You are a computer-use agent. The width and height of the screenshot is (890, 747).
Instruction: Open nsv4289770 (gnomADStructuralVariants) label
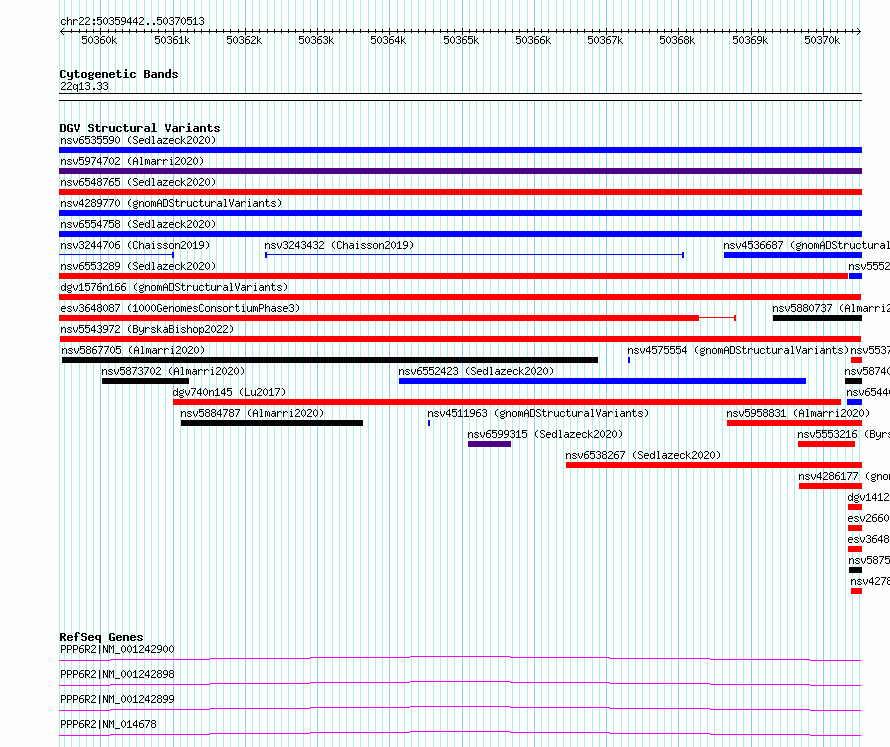coord(171,203)
